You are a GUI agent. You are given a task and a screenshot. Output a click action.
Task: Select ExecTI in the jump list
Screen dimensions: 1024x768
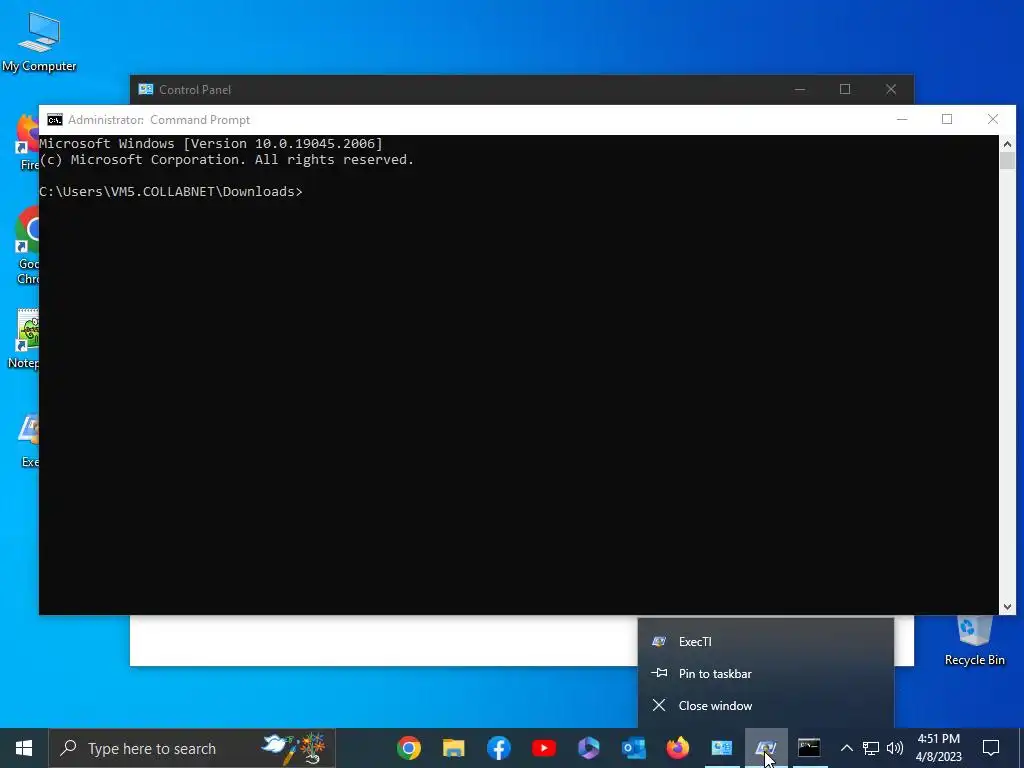pyautogui.click(x=765, y=642)
